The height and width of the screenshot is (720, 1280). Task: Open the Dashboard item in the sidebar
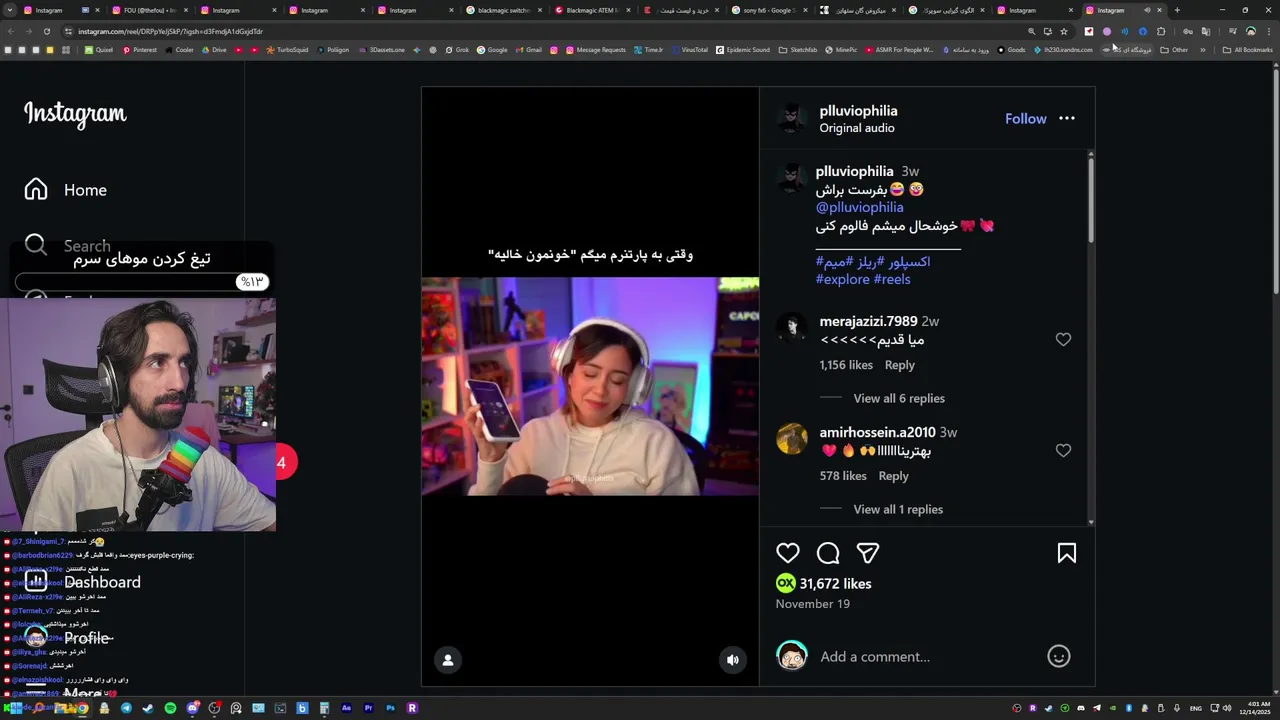pyautogui.click(x=84, y=582)
